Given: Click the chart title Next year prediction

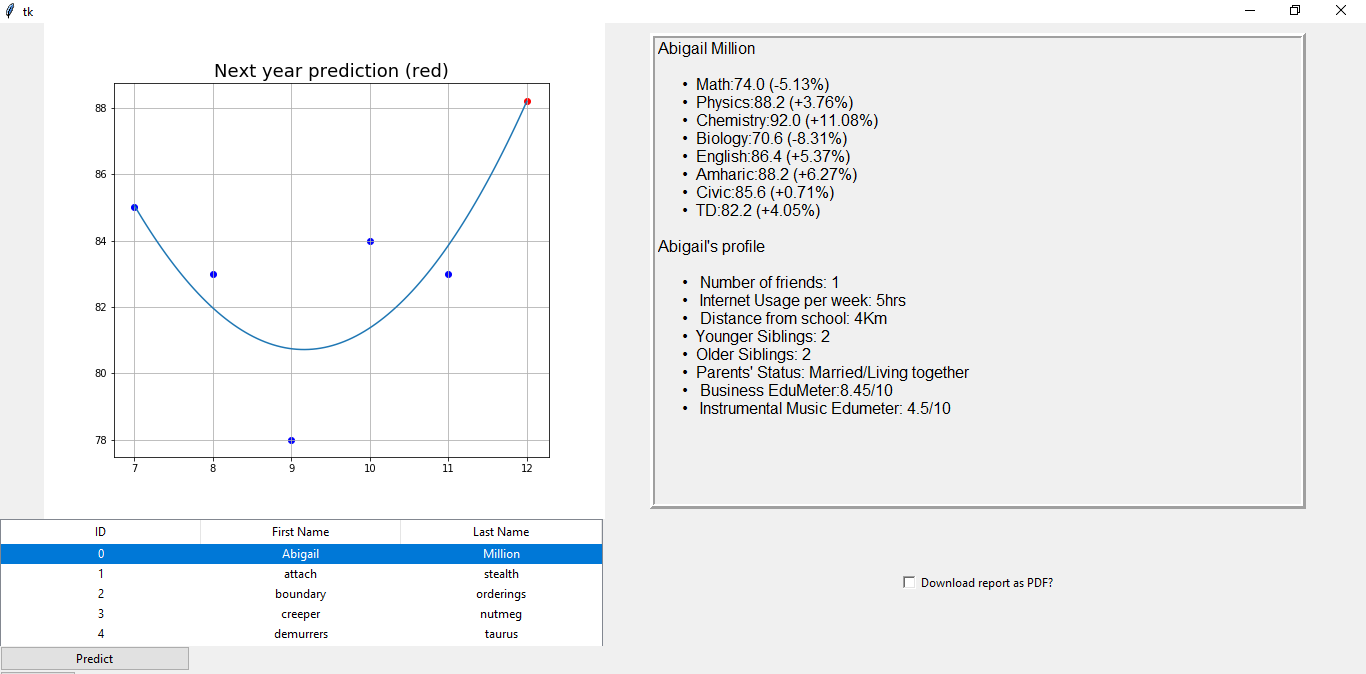Looking at the screenshot, I should click(331, 71).
